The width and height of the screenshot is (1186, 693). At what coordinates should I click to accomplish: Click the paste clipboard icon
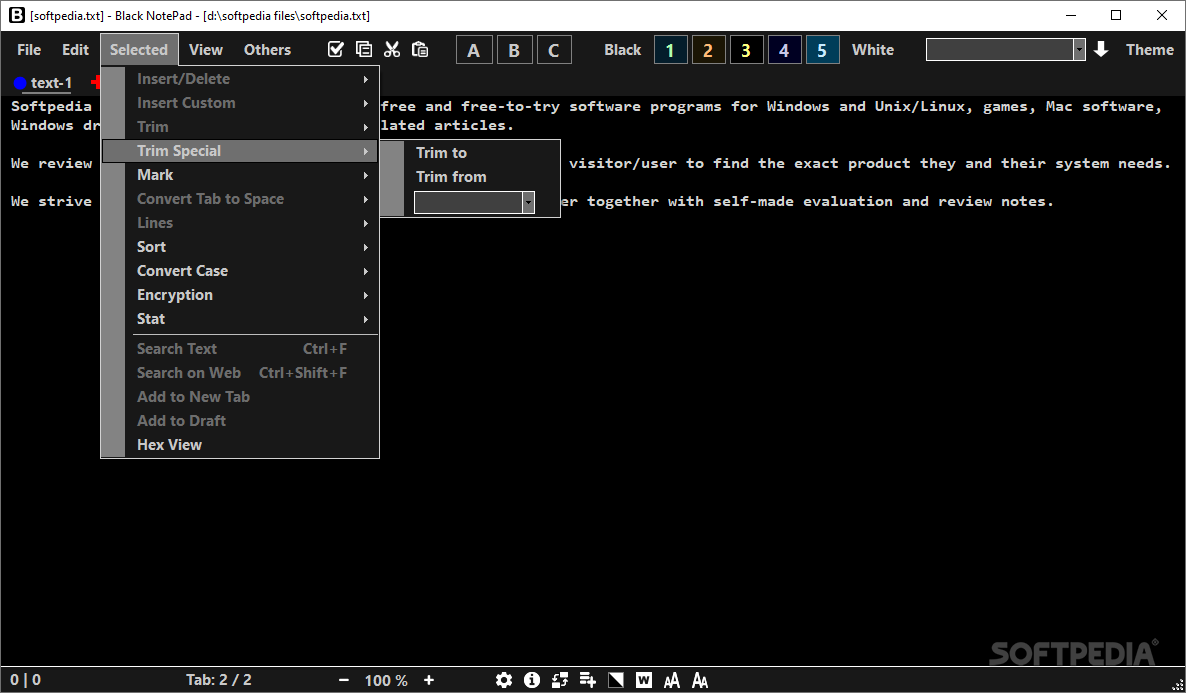pyautogui.click(x=420, y=49)
